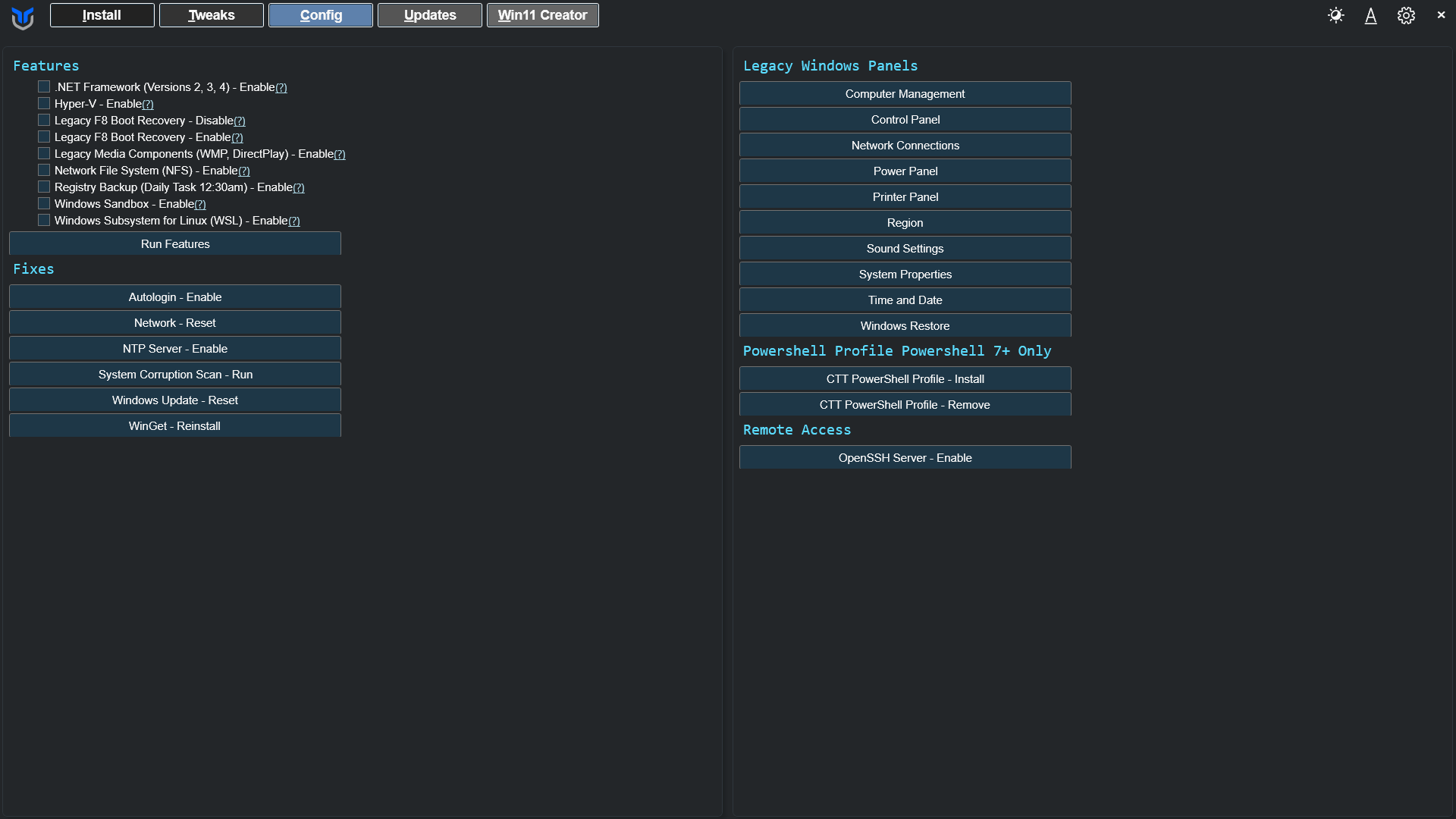Open Sound Settings panel
The height and width of the screenshot is (819, 1456).
pos(905,249)
